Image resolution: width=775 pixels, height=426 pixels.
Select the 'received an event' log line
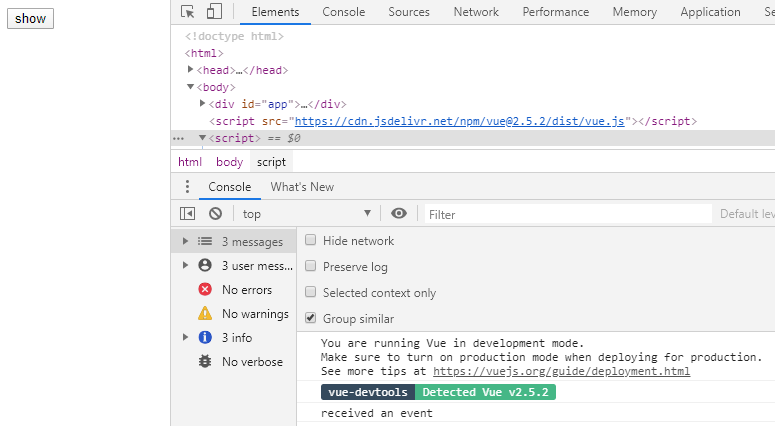pyautogui.click(x=377, y=413)
